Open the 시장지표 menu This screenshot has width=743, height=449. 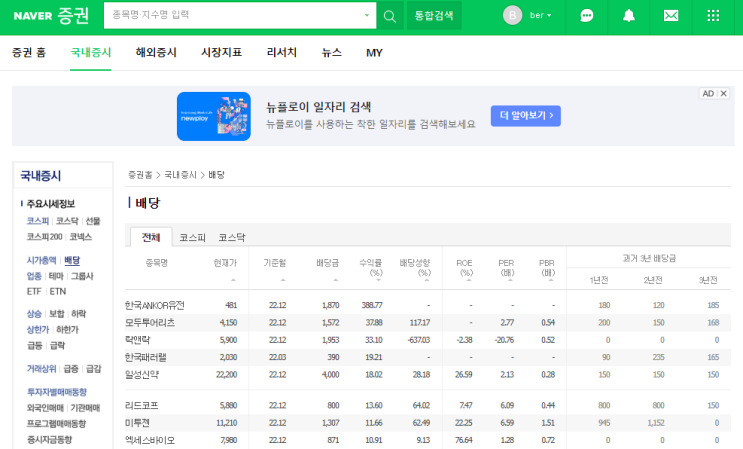point(221,53)
